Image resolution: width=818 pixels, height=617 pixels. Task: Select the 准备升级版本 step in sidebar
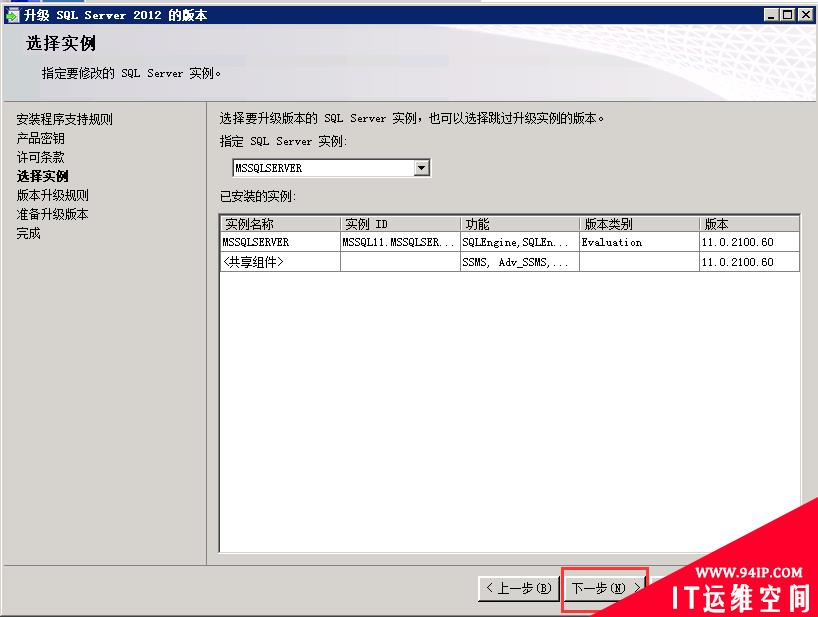pyautogui.click(x=52, y=214)
